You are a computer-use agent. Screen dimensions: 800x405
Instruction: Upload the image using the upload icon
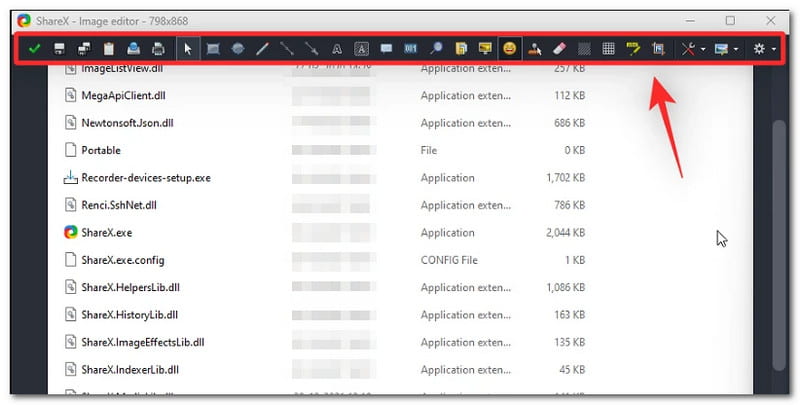[x=134, y=49]
